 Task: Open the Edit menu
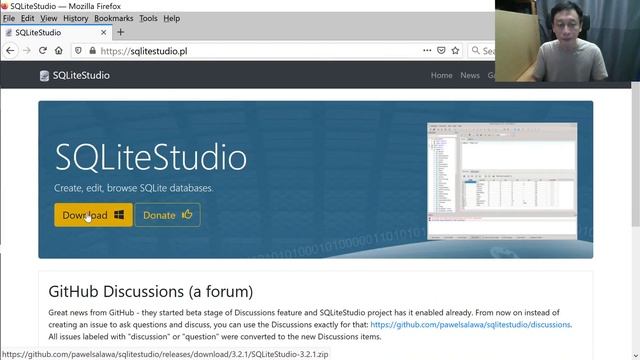[27, 18]
